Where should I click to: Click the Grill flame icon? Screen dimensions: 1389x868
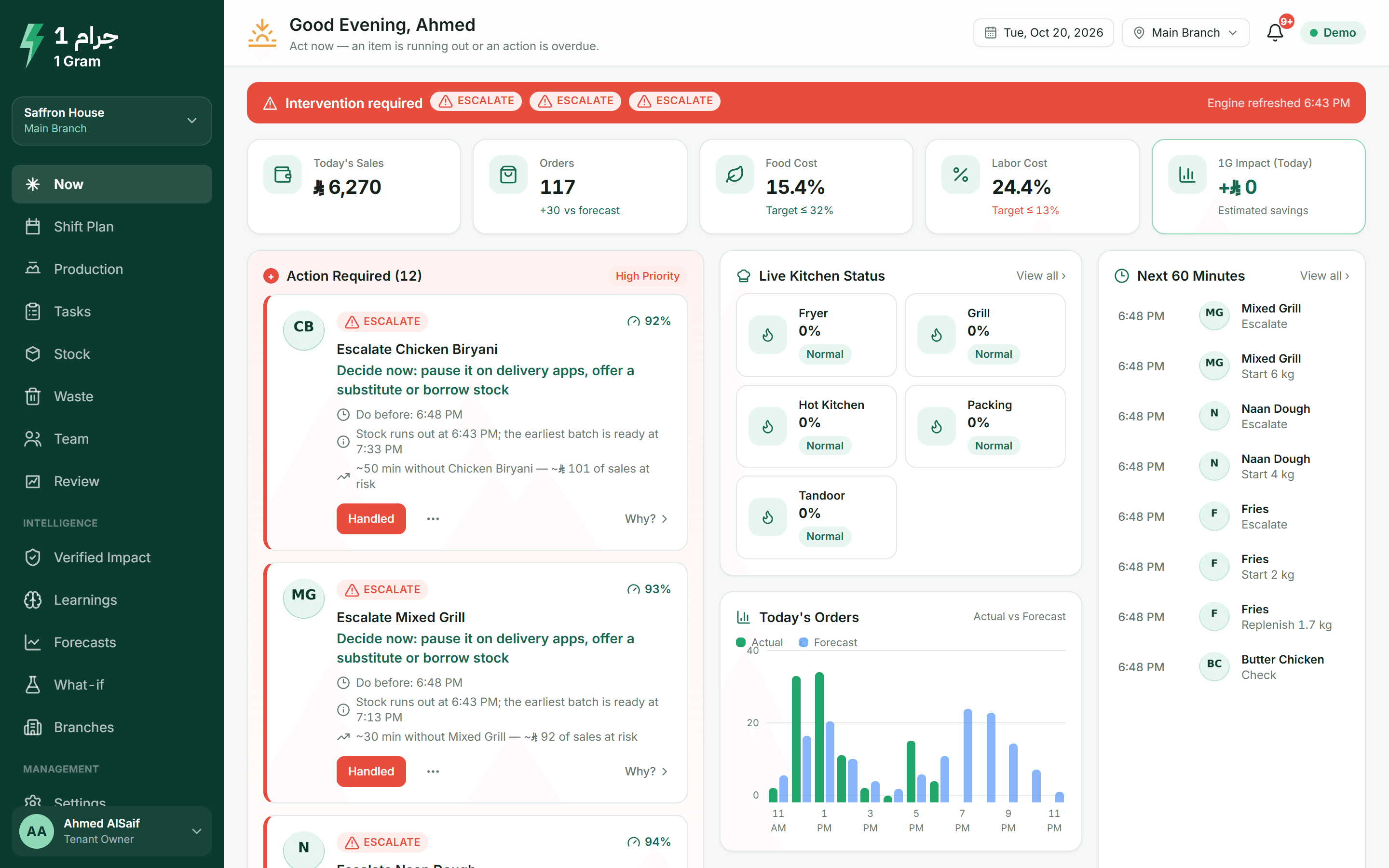click(936, 335)
